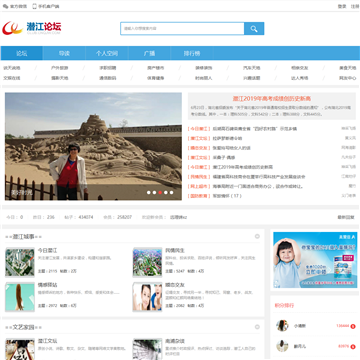Open the 今日潜江 forum icon
The image size is (360, 360).
tap(20, 262)
